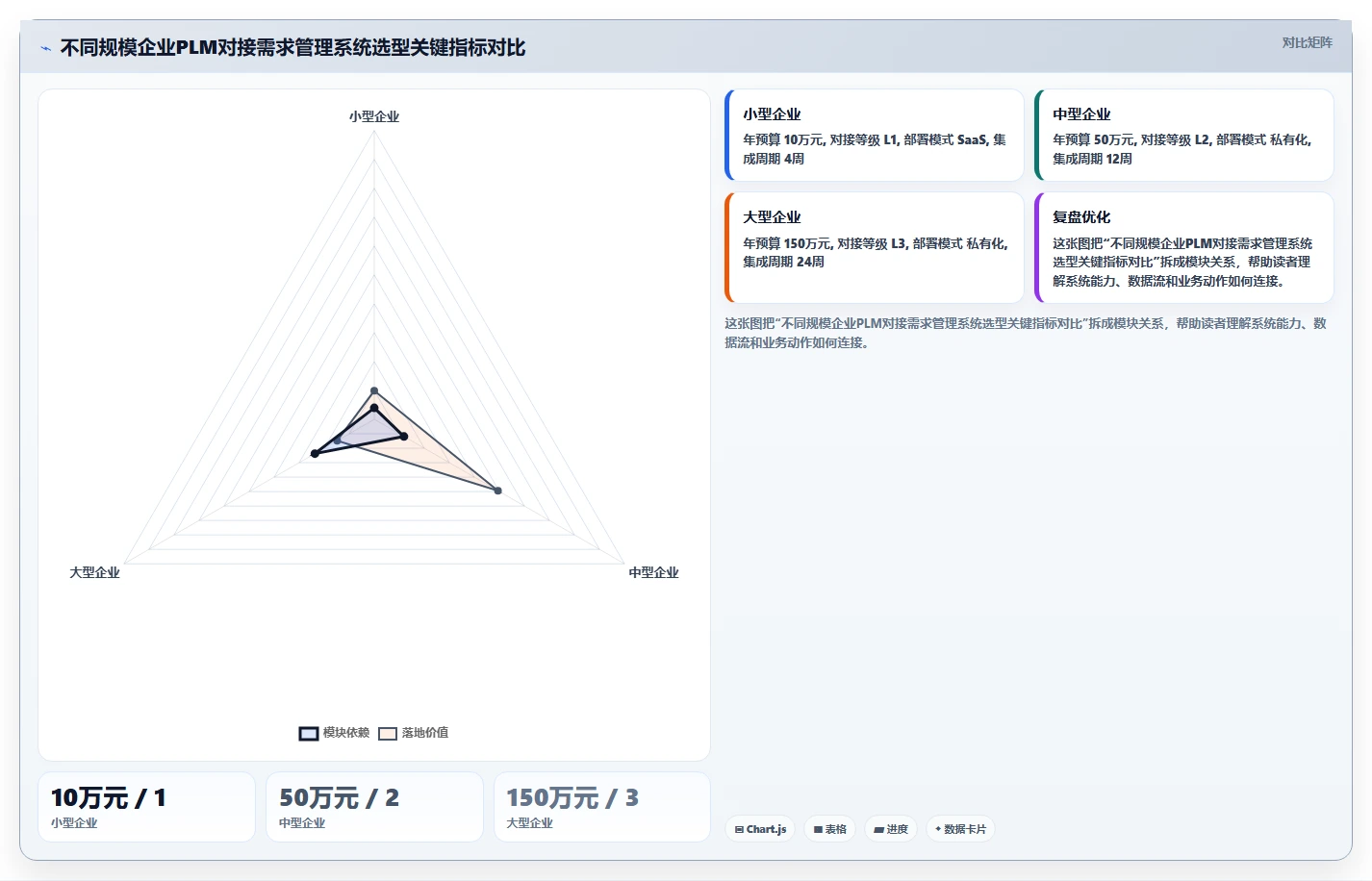Toggle the 模块依赖 legend swatch
The width and height of the screenshot is (1372, 881).
[309, 733]
